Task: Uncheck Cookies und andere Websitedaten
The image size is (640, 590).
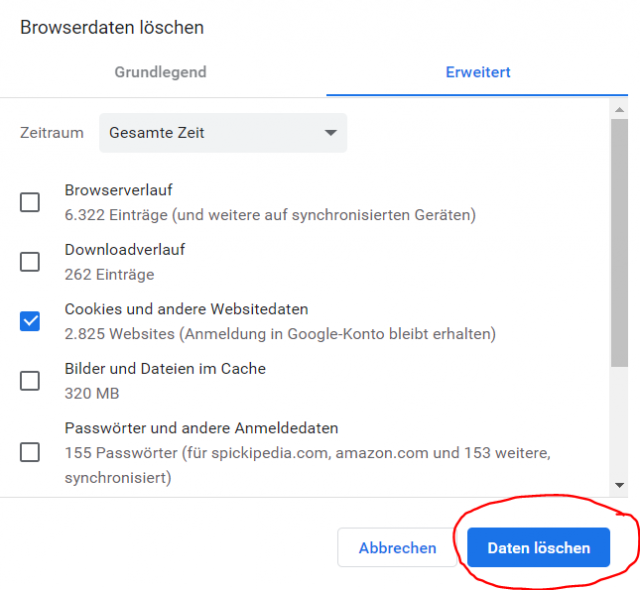Action: coord(30,321)
